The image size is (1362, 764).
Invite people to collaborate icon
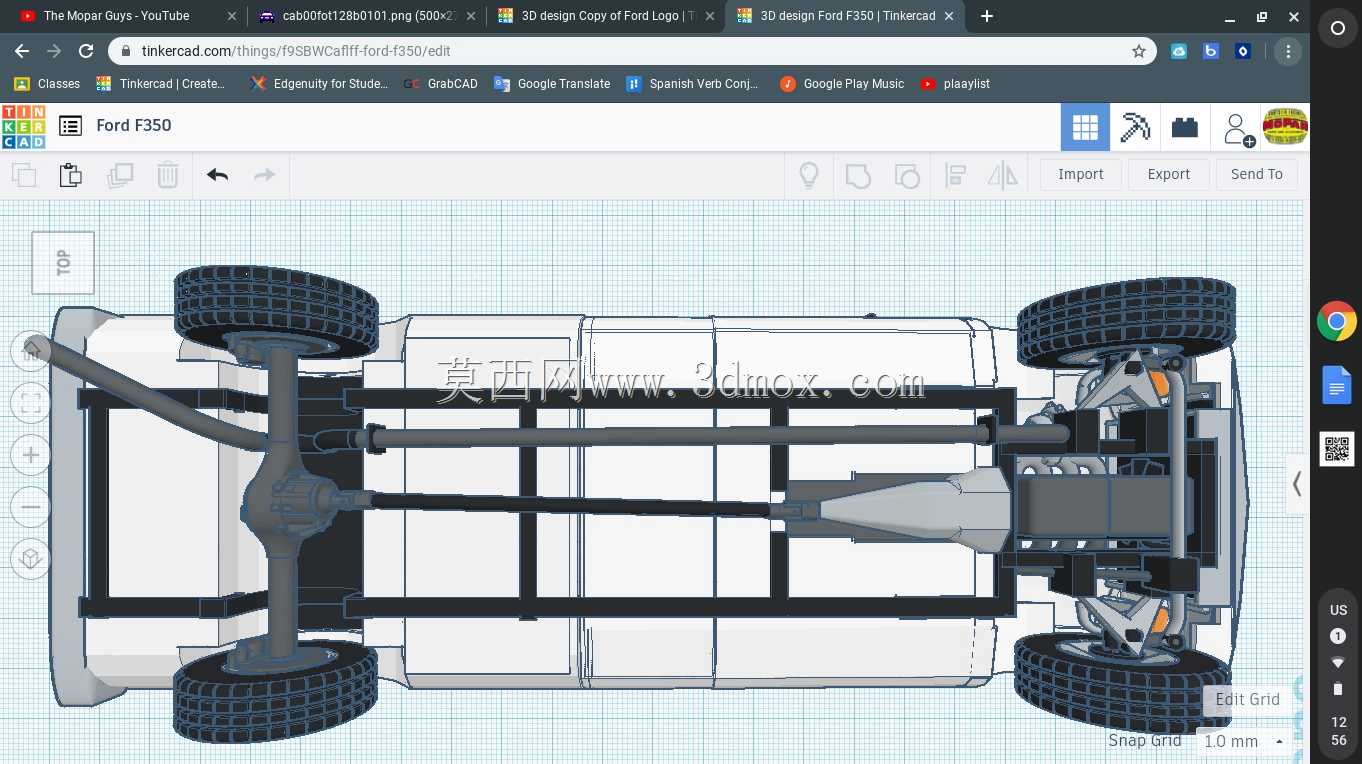1238,129
